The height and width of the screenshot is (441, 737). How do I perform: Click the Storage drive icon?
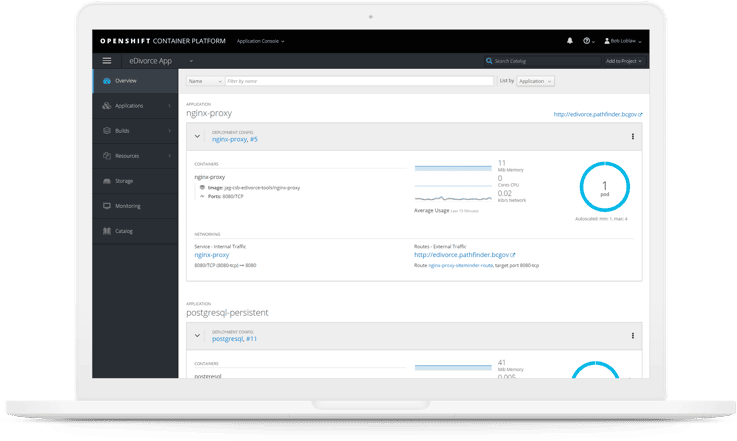(x=107, y=181)
